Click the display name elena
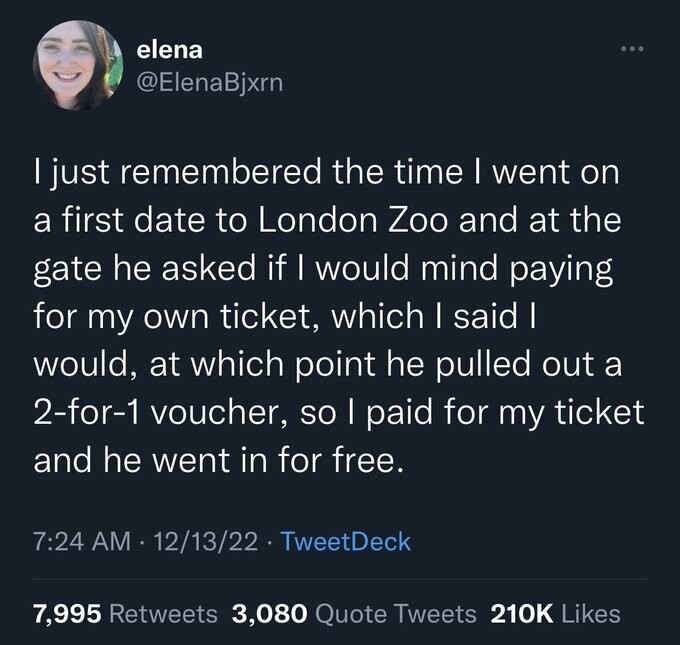Viewport: 680px width, 645px height. [169, 49]
